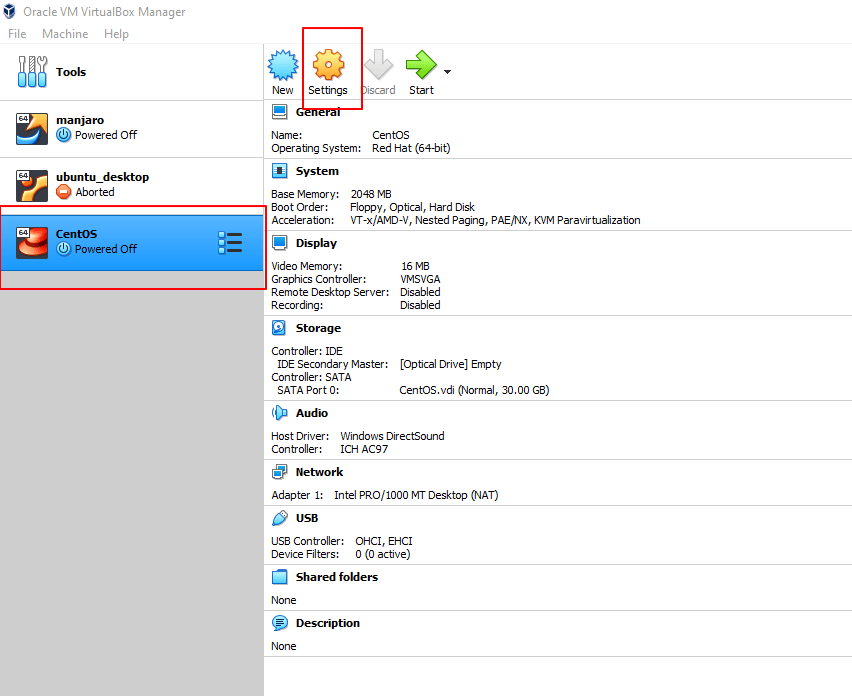Open the System section heading
Viewport: 852px width, 696px height.
[x=317, y=171]
